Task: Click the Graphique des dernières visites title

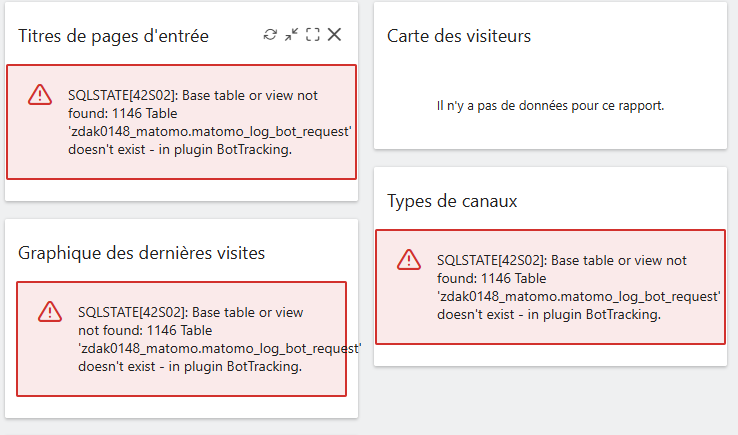Action: (141, 253)
